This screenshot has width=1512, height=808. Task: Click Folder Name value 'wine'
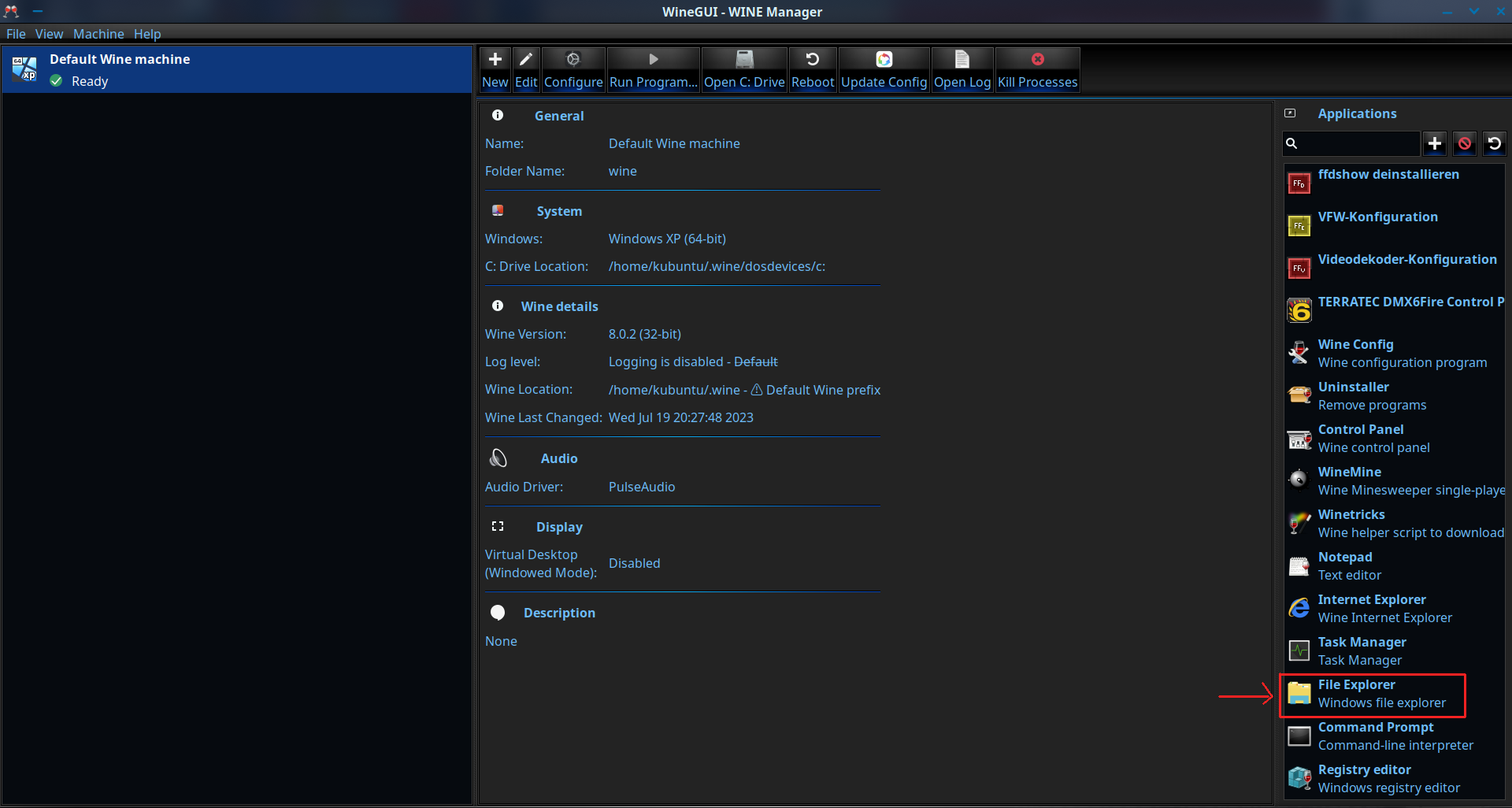pyautogui.click(x=623, y=171)
